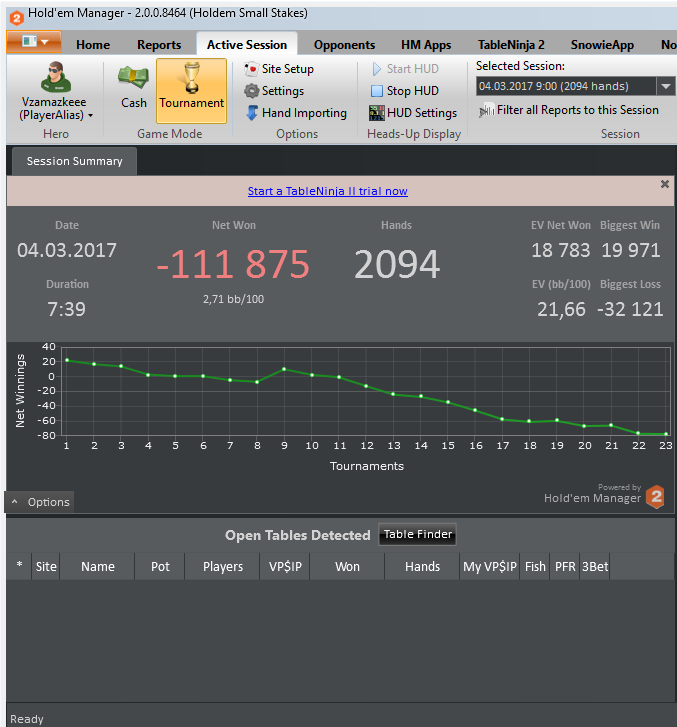The height and width of the screenshot is (727, 677).
Task: Click the Biggest Win value 19 971
Action: [x=631, y=250]
